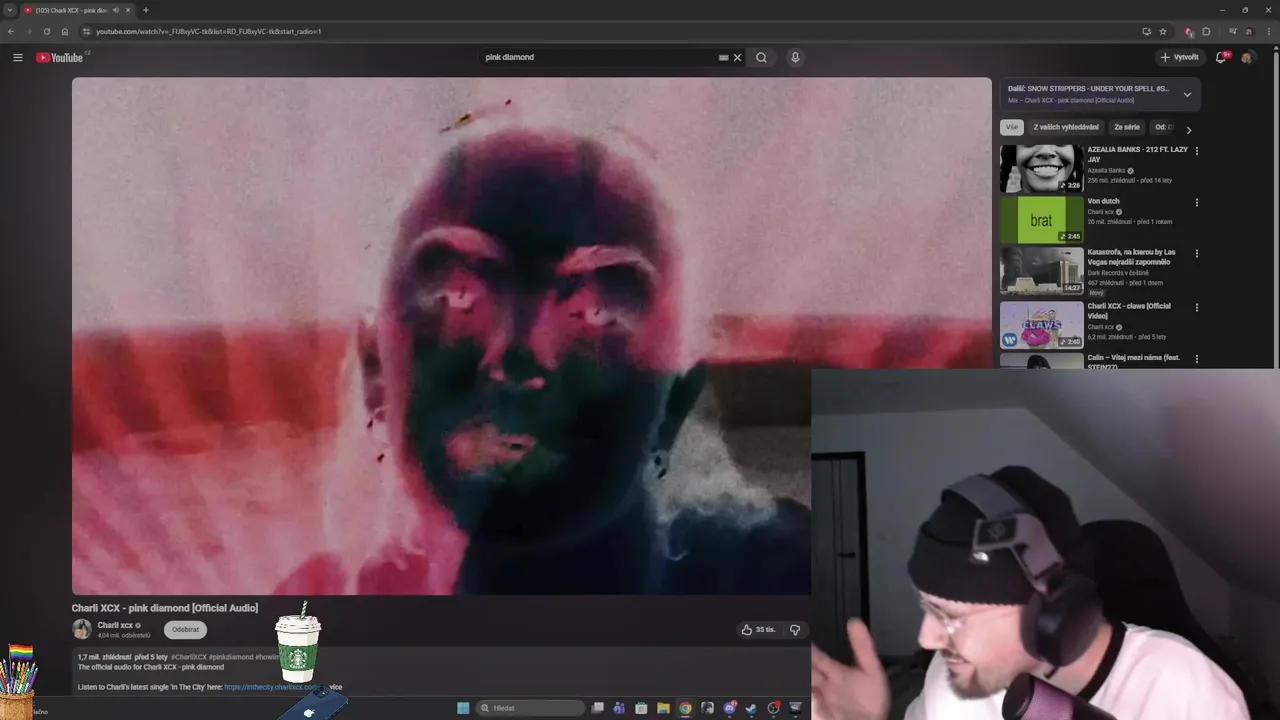The height and width of the screenshot is (720, 1280).
Task: Open AZEALIA BANKS 212 thumbnail
Action: click(x=1042, y=168)
